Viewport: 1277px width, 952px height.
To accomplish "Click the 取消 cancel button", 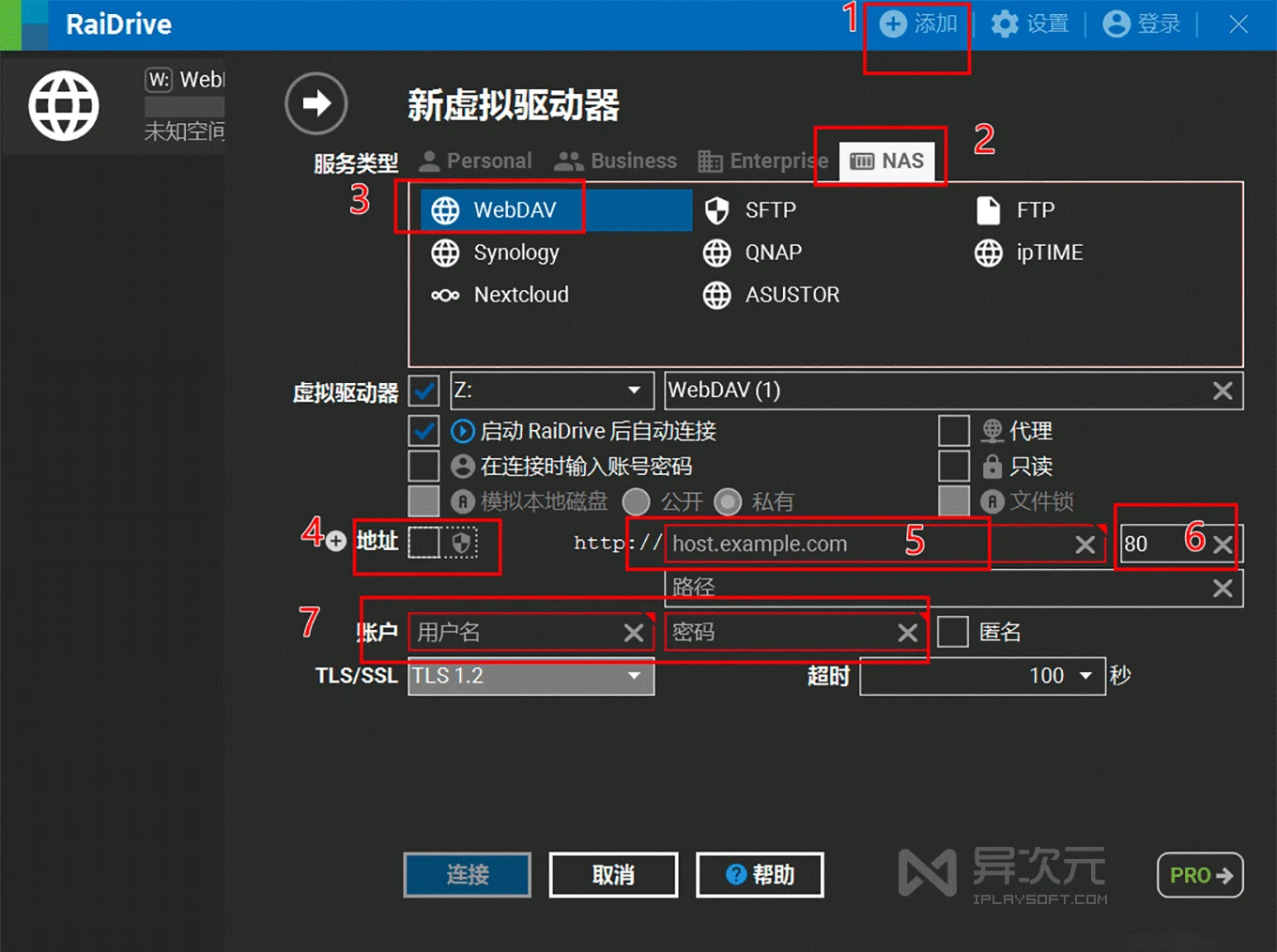I will click(613, 875).
